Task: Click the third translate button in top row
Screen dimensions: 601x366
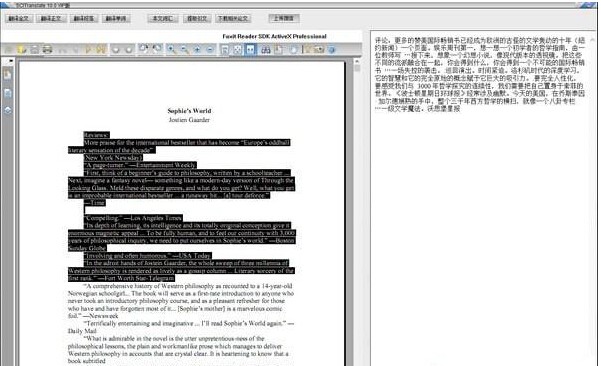Action: click(84, 18)
